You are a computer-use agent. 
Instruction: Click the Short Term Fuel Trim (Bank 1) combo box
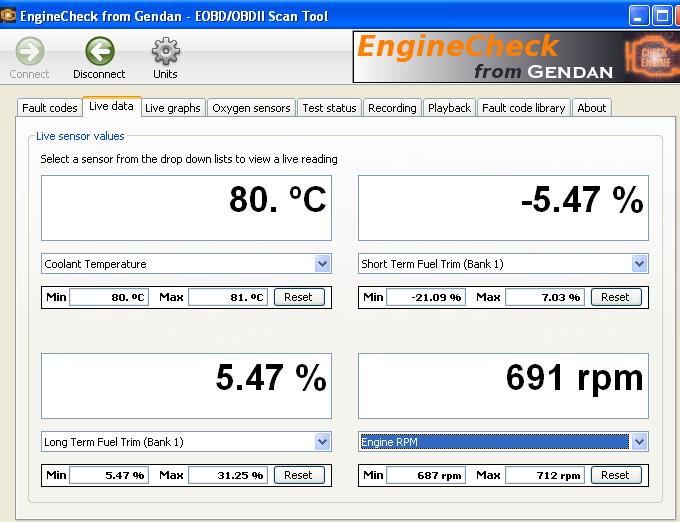coord(503,264)
